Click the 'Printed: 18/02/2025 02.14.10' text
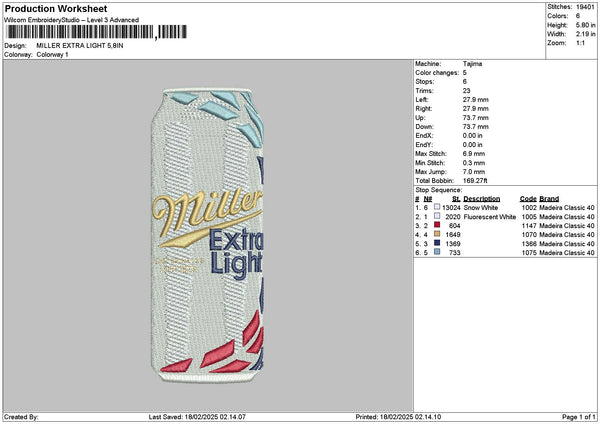The width and height of the screenshot is (600, 424). pos(398,417)
